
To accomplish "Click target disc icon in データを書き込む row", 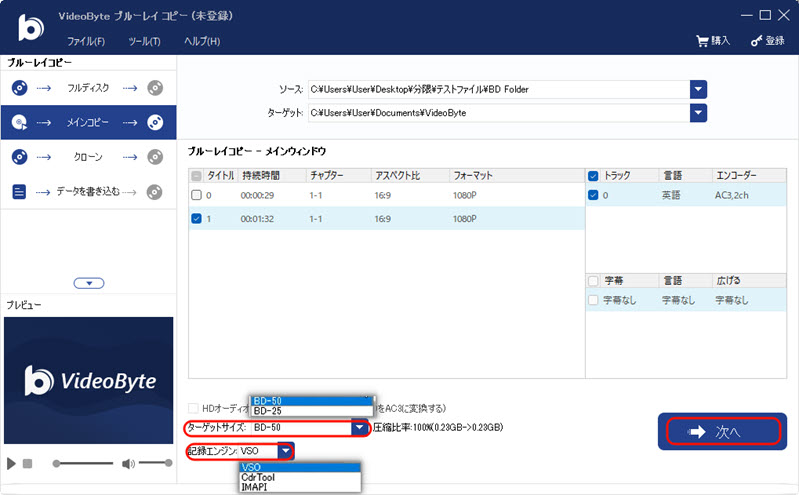I will 154,192.
